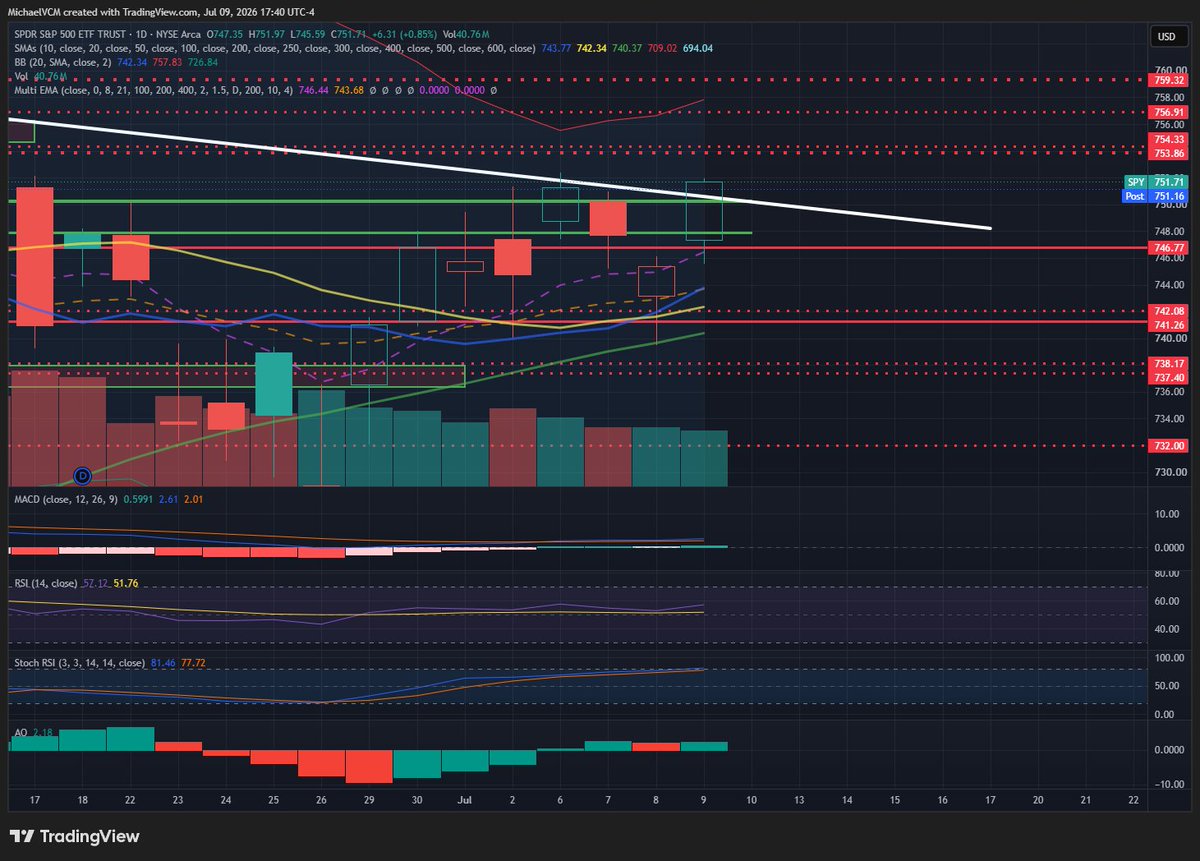Click the 742.08 price level label
1200x861 pixels.
(1169, 312)
